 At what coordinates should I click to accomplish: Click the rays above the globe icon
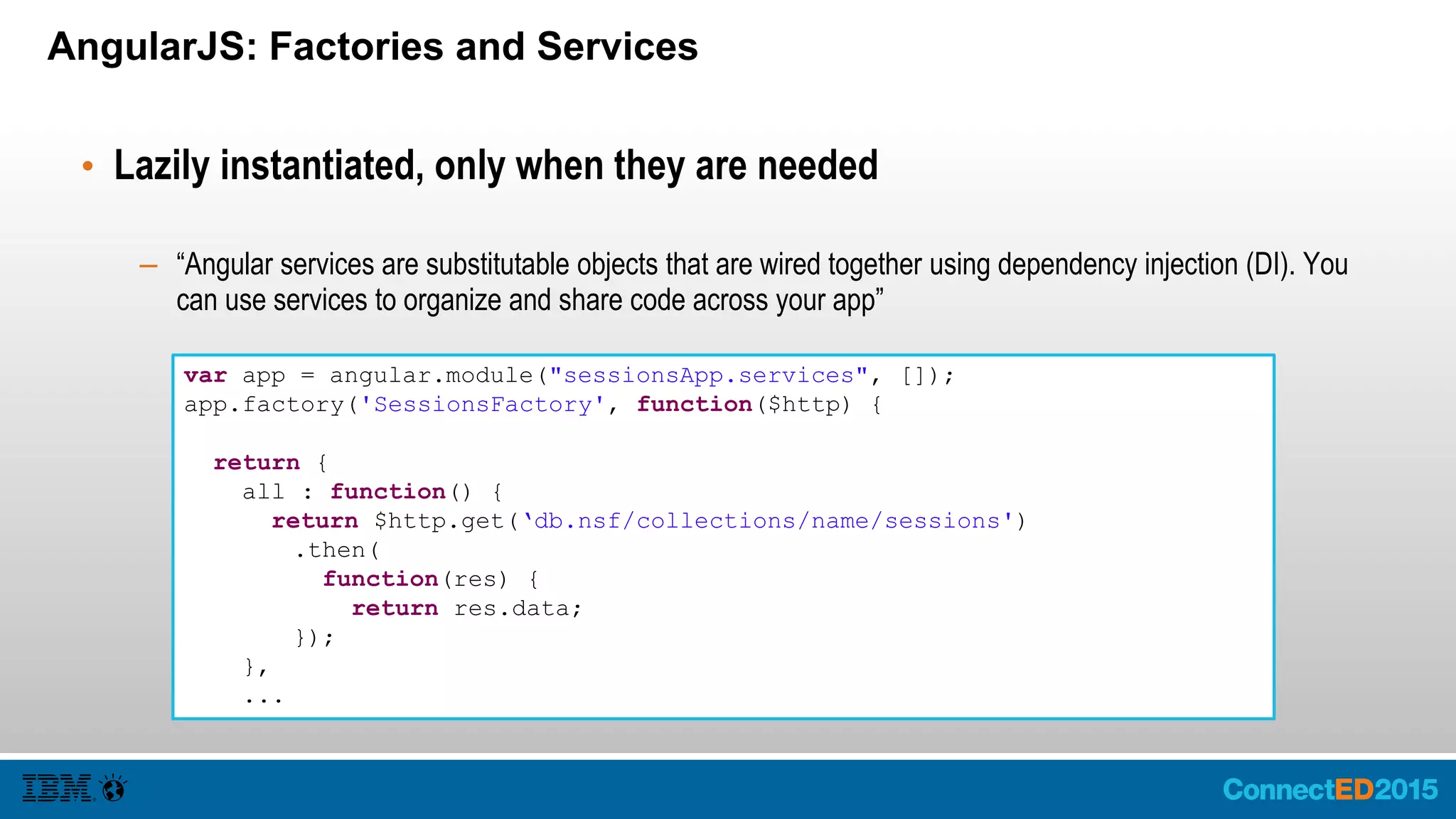tap(114, 778)
